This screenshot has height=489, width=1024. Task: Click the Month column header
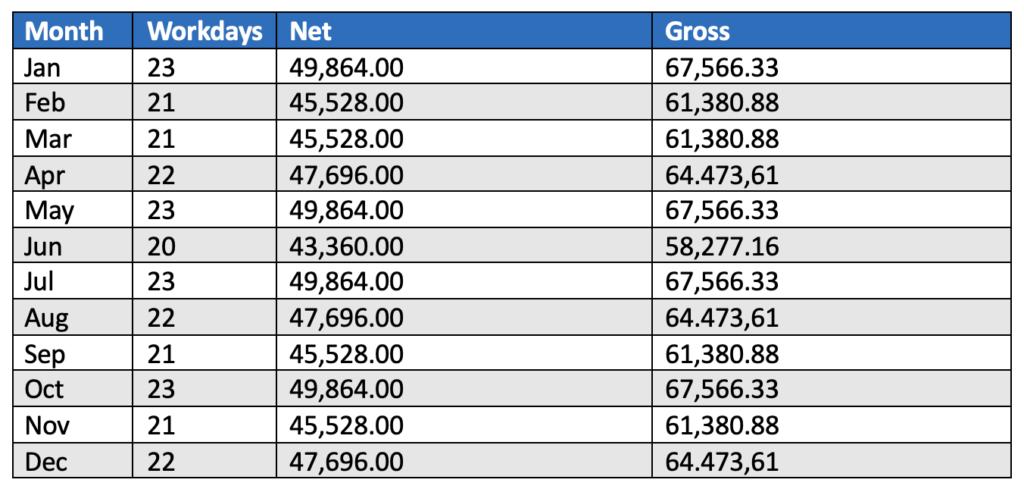(64, 31)
